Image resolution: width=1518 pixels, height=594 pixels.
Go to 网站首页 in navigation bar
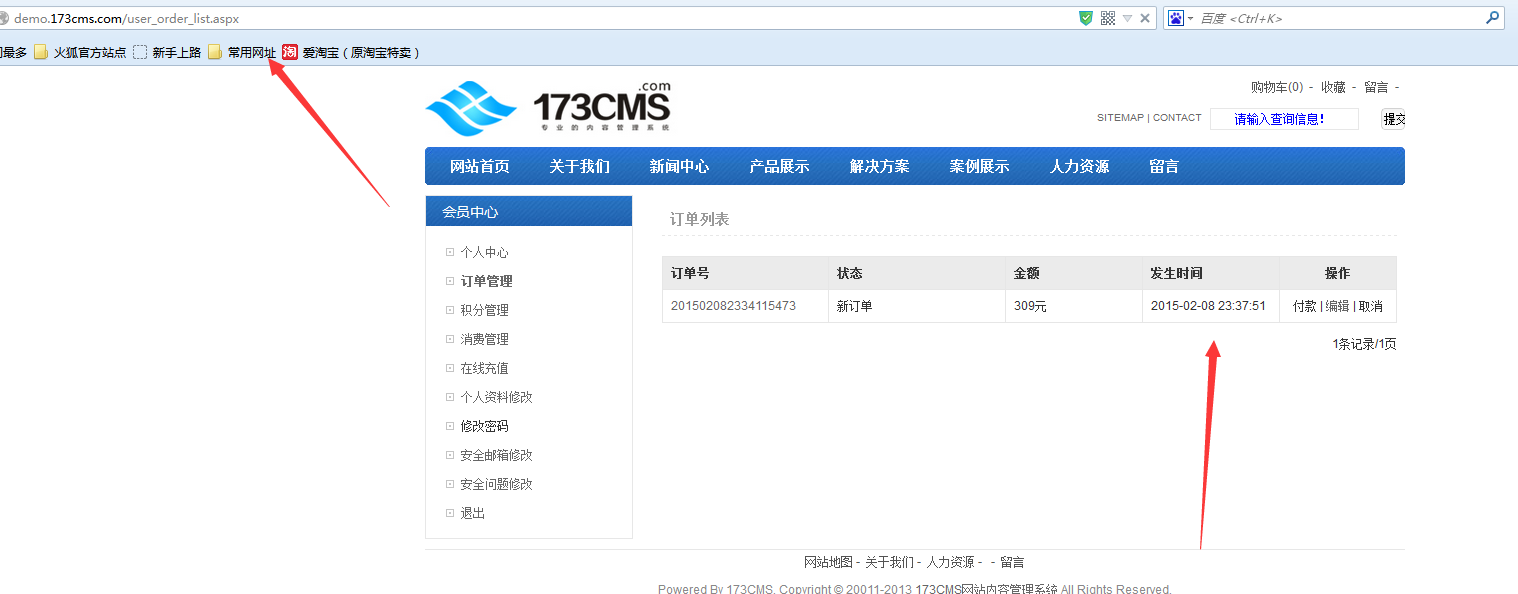479,166
